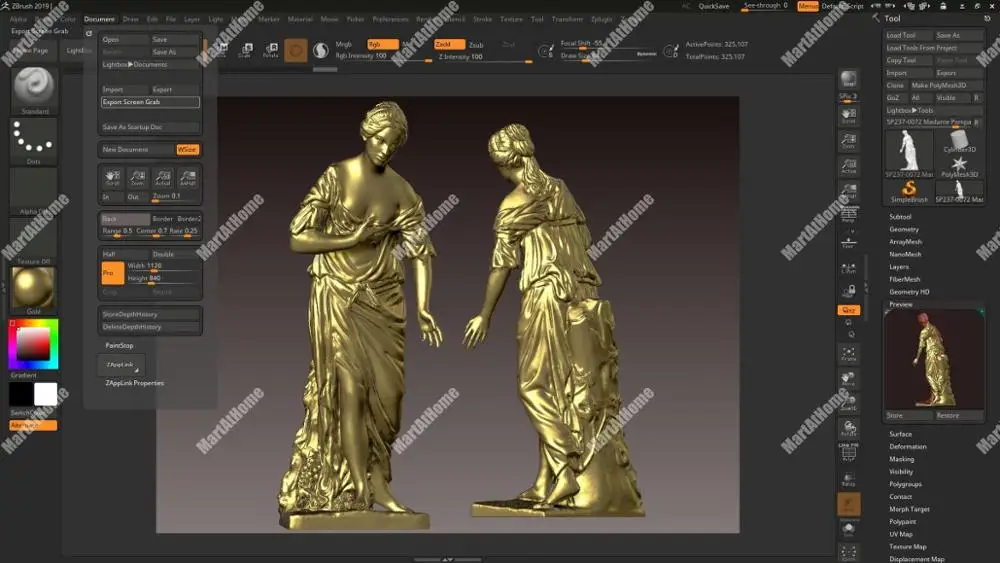Open the Material menu
The width and height of the screenshot is (1000, 563).
[300, 19]
